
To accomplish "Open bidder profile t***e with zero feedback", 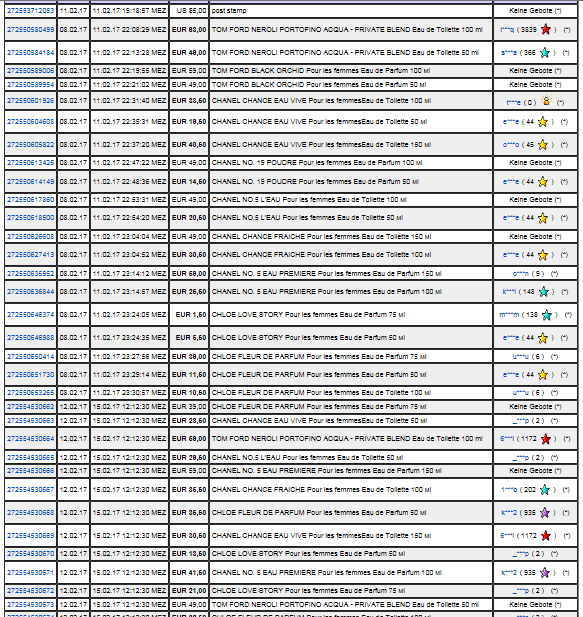I will point(513,103).
